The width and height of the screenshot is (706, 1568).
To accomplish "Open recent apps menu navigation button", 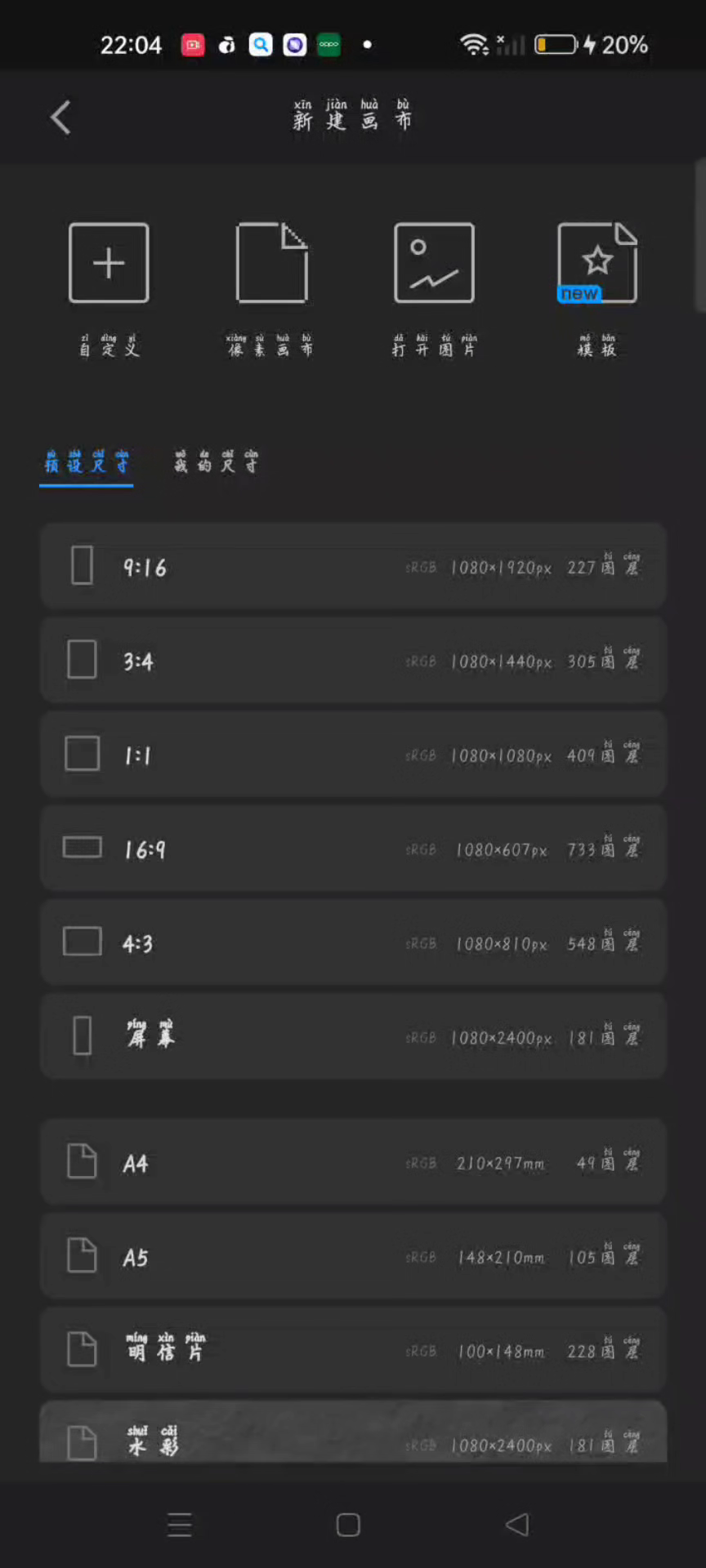I will [x=180, y=1525].
